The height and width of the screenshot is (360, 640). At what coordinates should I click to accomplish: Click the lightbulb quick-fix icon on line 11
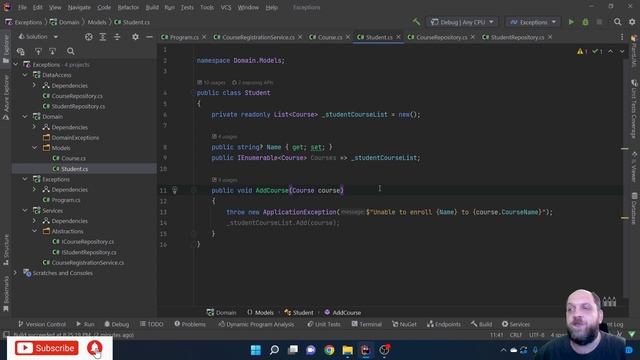click(x=174, y=190)
